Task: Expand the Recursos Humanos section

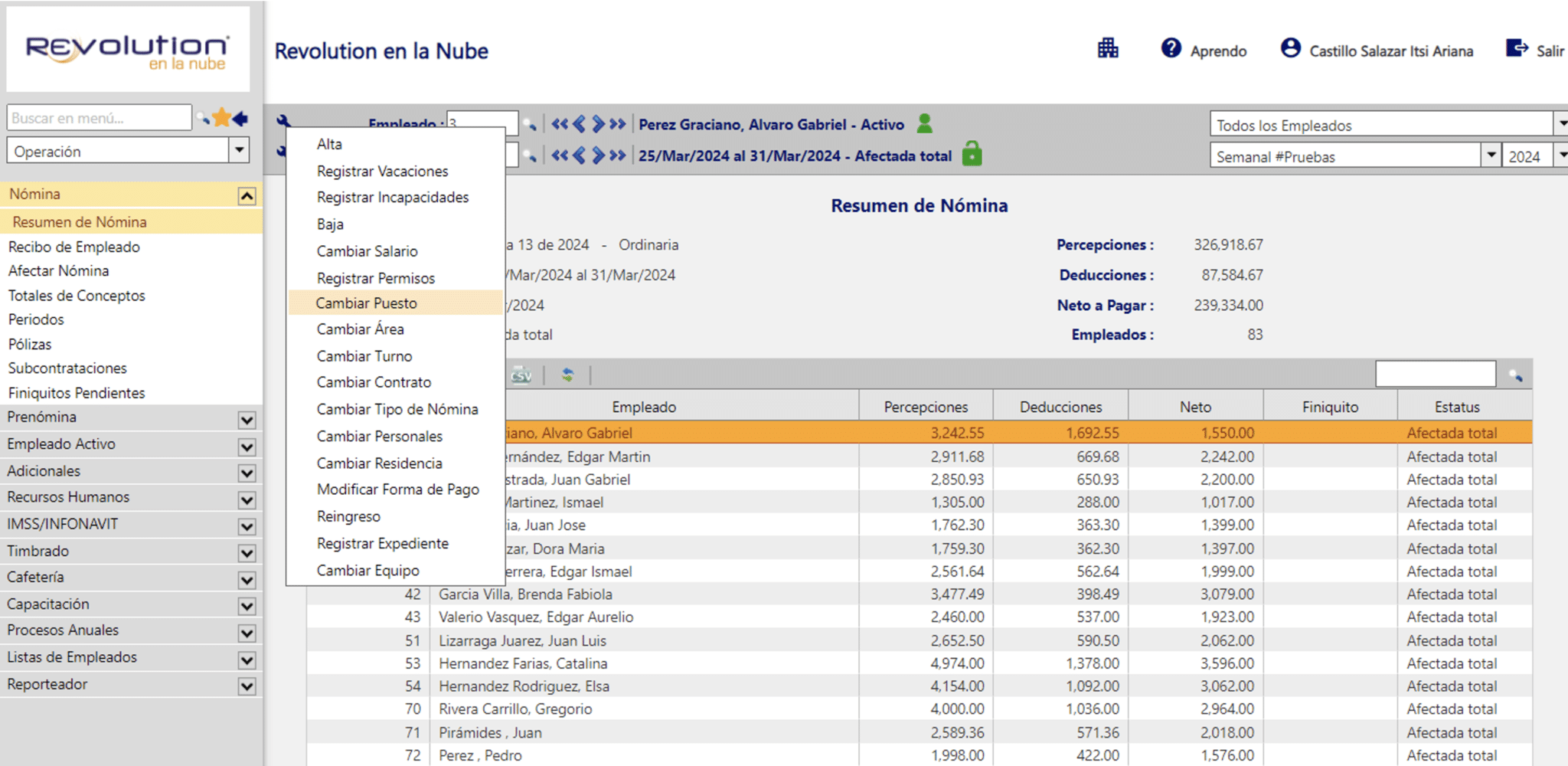Action: click(x=247, y=499)
